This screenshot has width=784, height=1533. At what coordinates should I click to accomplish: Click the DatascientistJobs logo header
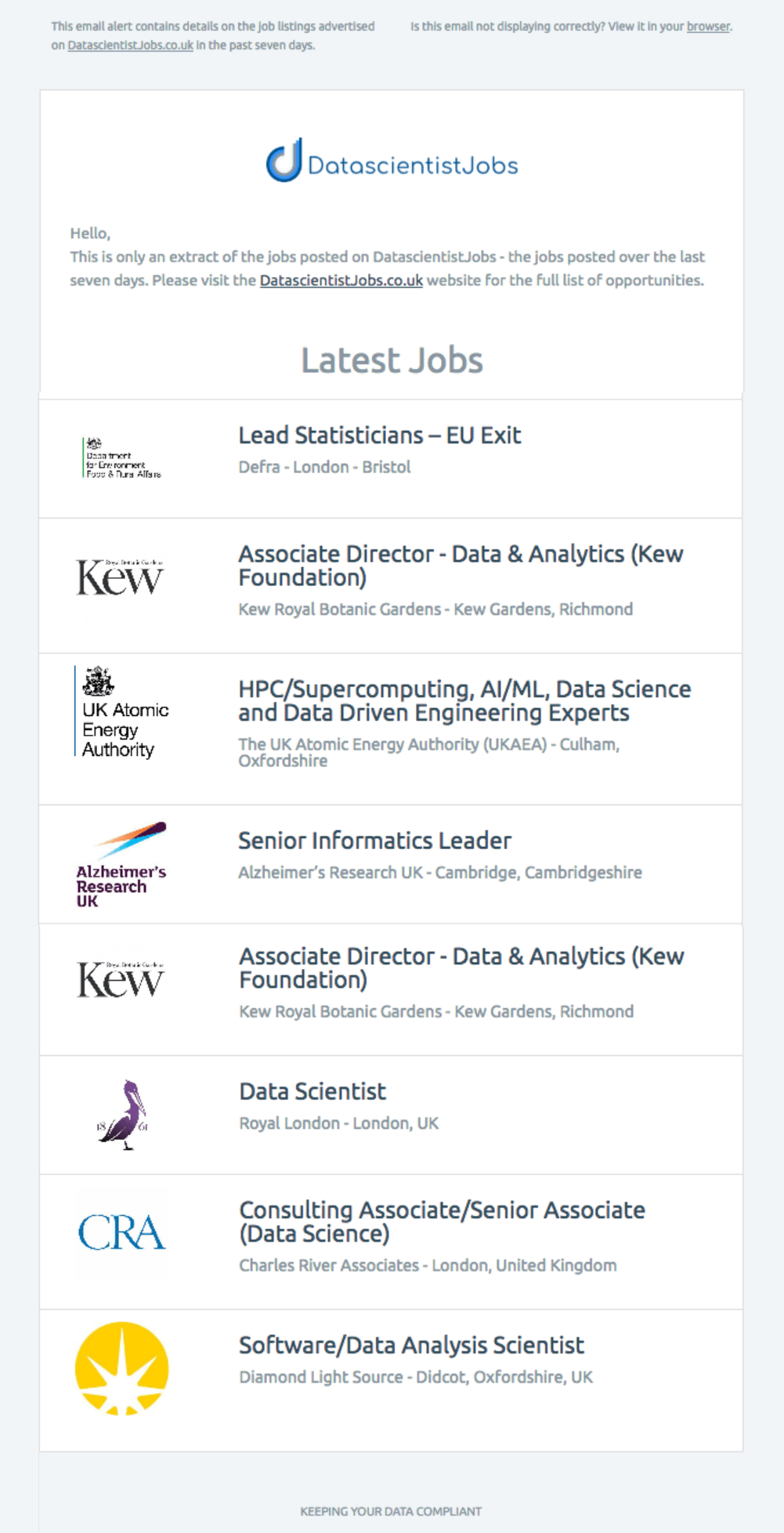point(392,161)
